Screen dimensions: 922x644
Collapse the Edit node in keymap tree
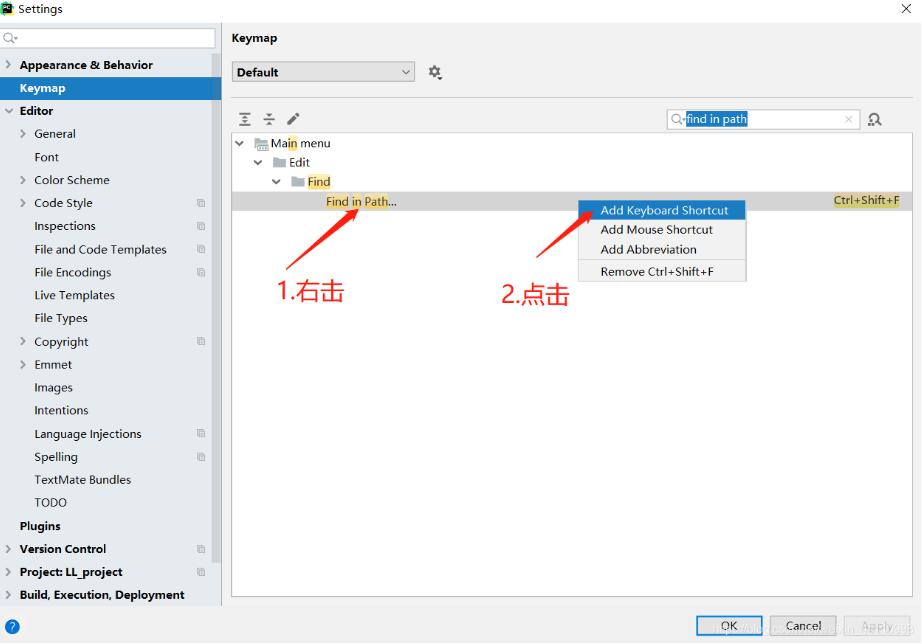click(x=258, y=163)
